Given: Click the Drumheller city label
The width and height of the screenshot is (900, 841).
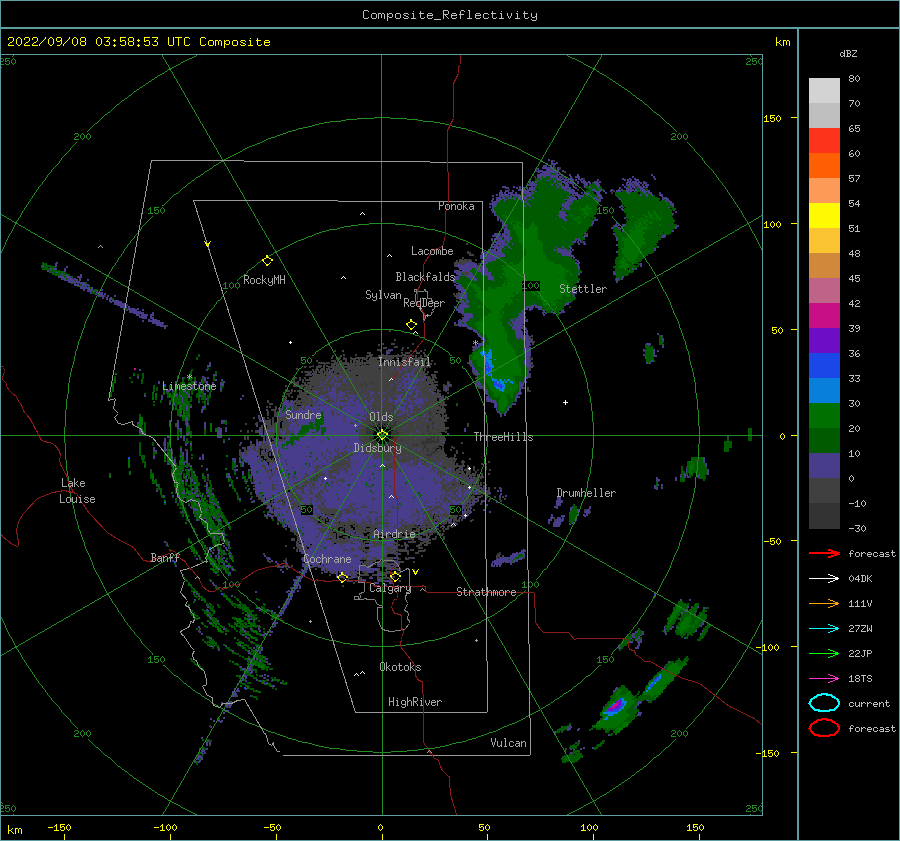Looking at the screenshot, I should click(x=586, y=493).
